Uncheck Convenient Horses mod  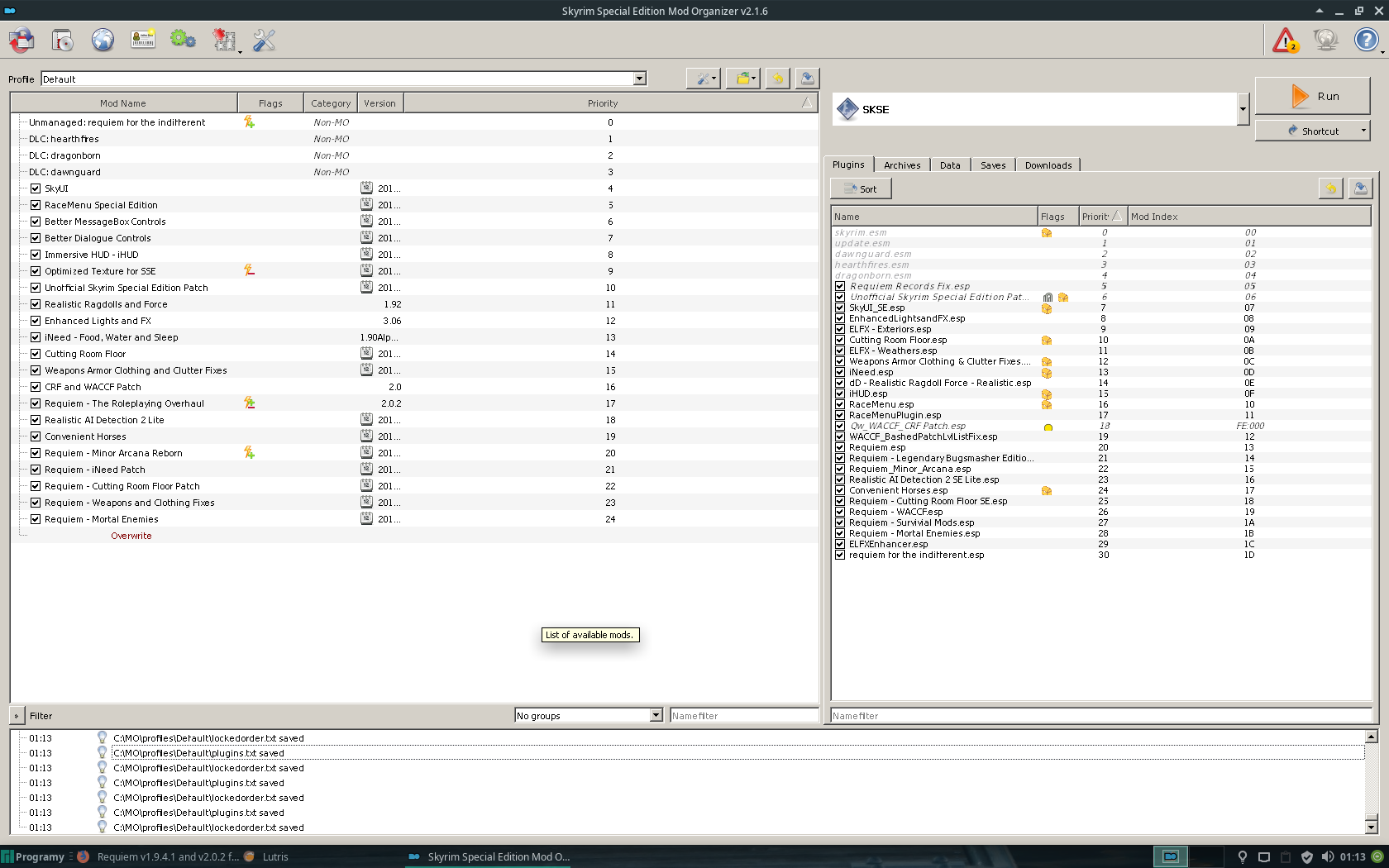pyautogui.click(x=36, y=436)
